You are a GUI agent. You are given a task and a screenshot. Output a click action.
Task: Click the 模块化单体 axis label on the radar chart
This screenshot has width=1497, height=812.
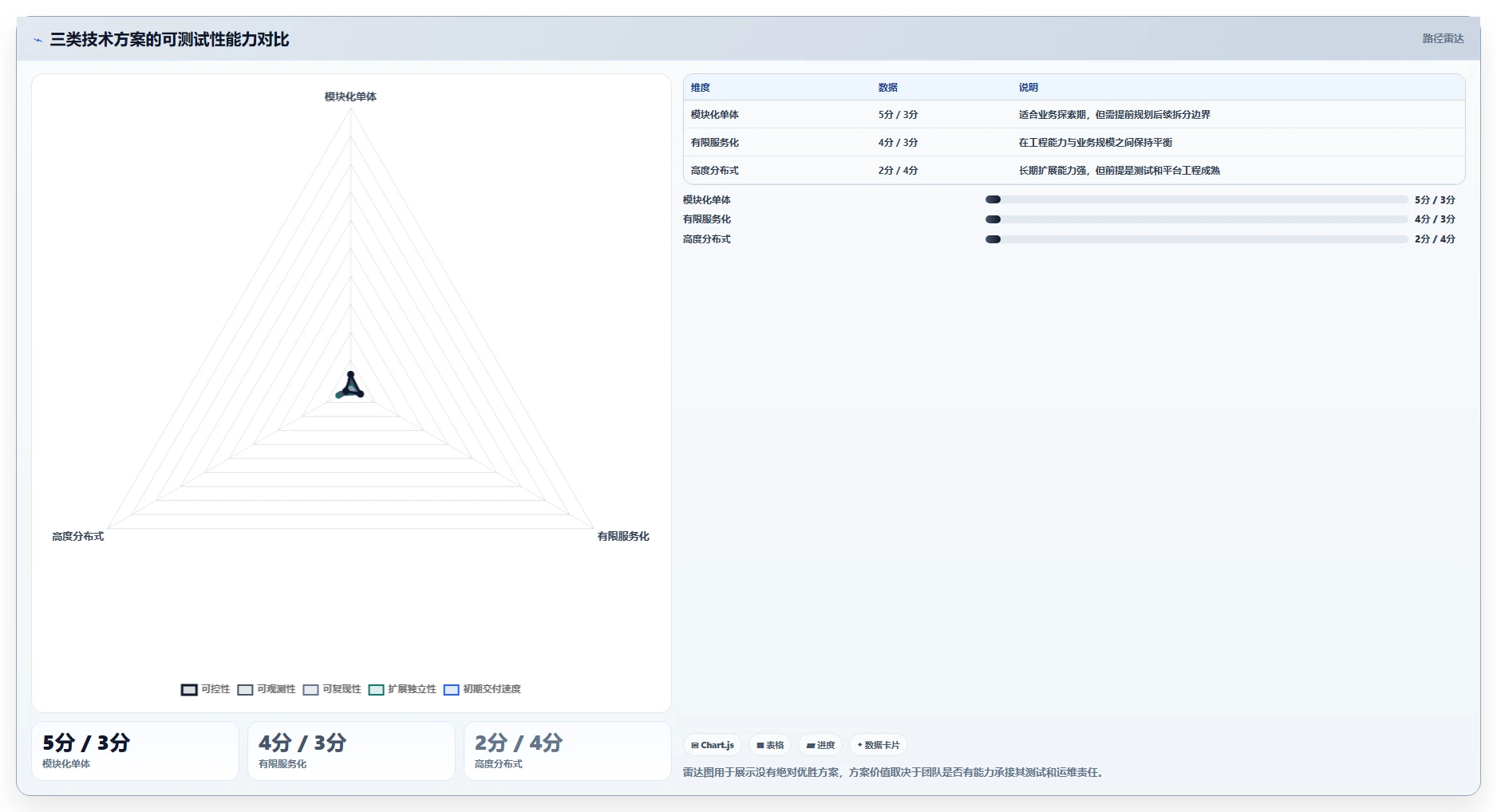350,97
